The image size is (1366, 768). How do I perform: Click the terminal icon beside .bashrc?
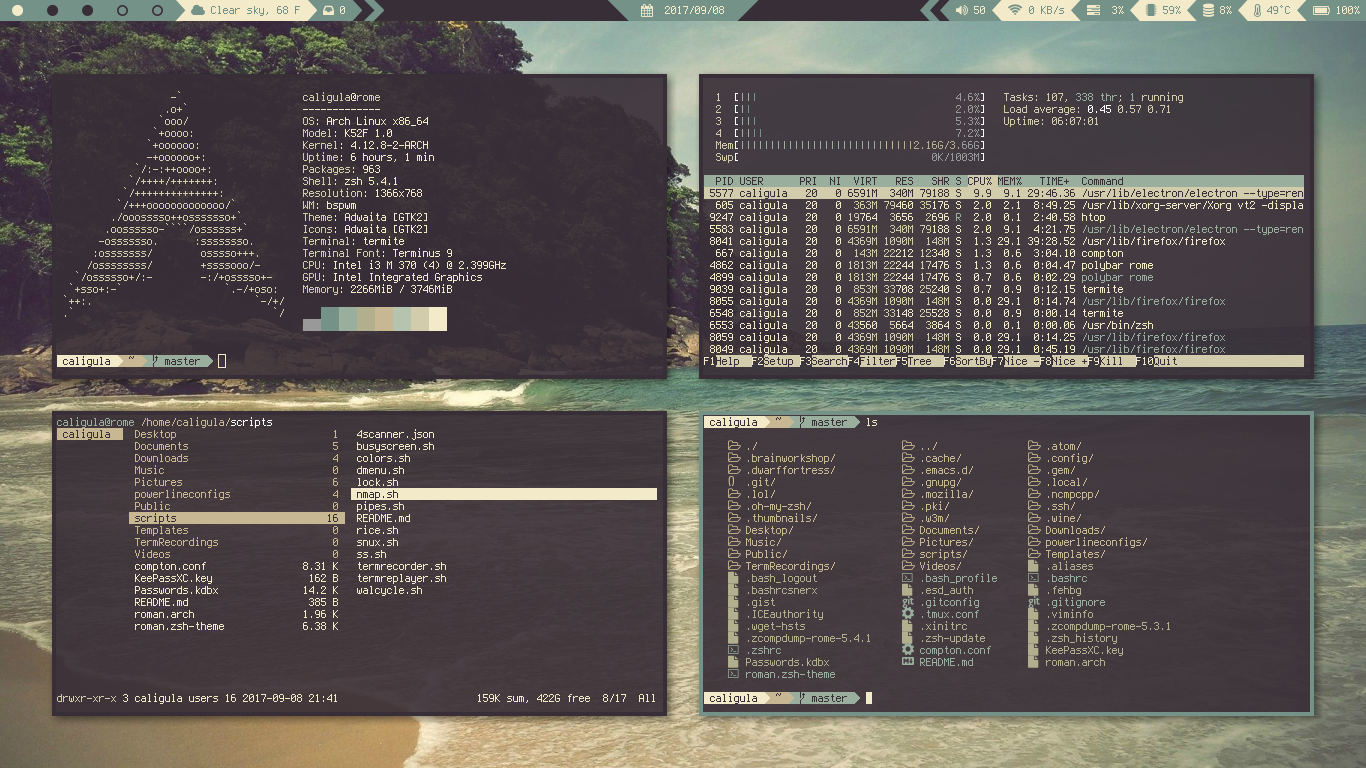[x=1033, y=578]
